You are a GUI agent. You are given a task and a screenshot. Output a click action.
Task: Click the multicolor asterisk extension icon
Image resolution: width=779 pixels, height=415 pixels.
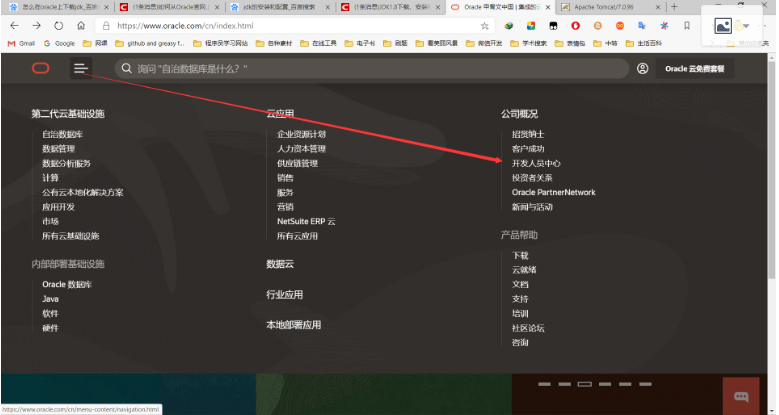coord(664,26)
